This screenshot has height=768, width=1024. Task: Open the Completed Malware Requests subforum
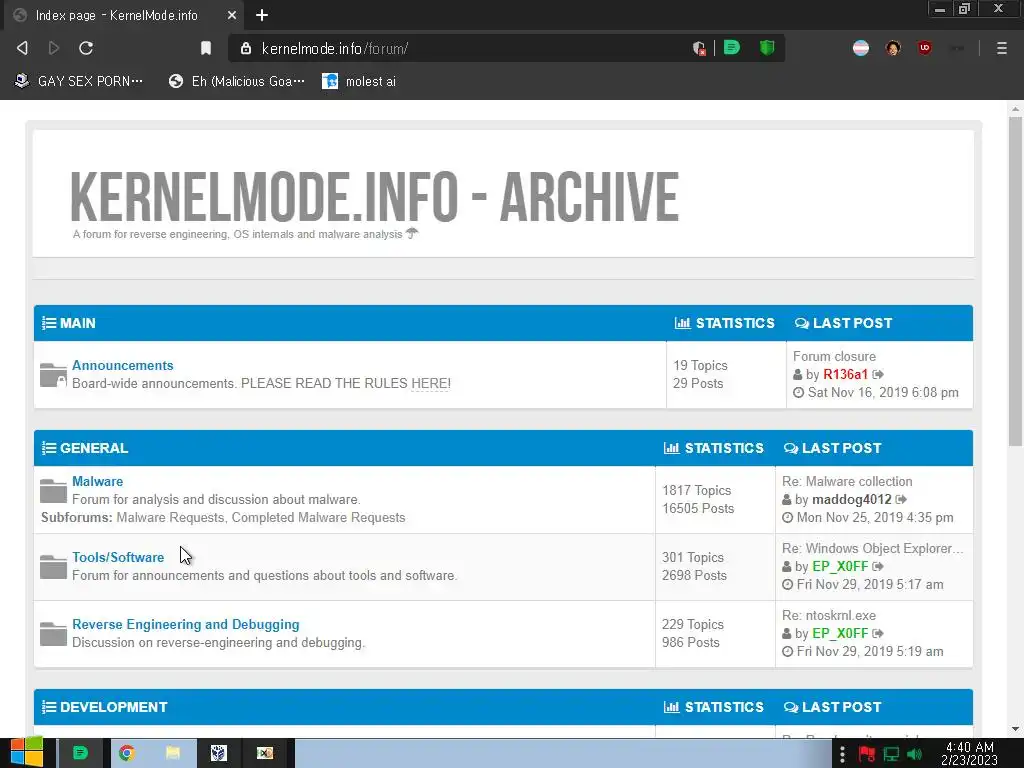click(319, 517)
